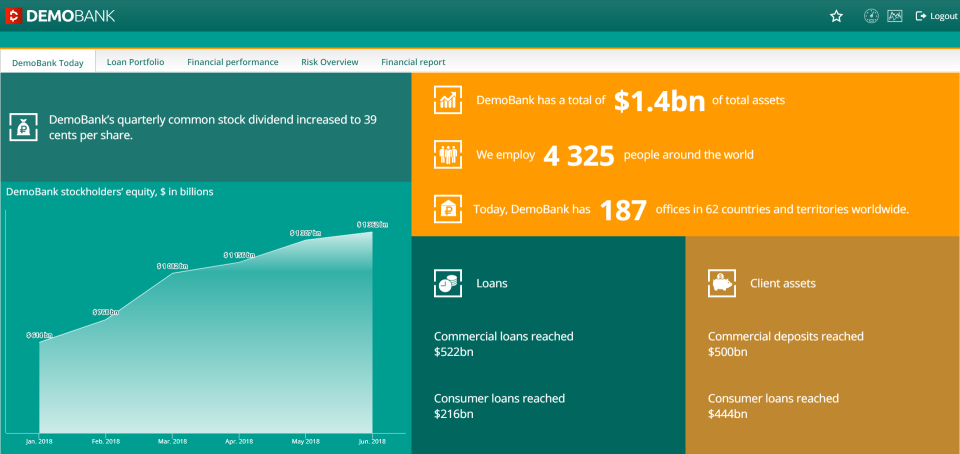This screenshot has height=454, width=960.
Task: Select the Apr. 2018 data point label
Action: coord(239,255)
